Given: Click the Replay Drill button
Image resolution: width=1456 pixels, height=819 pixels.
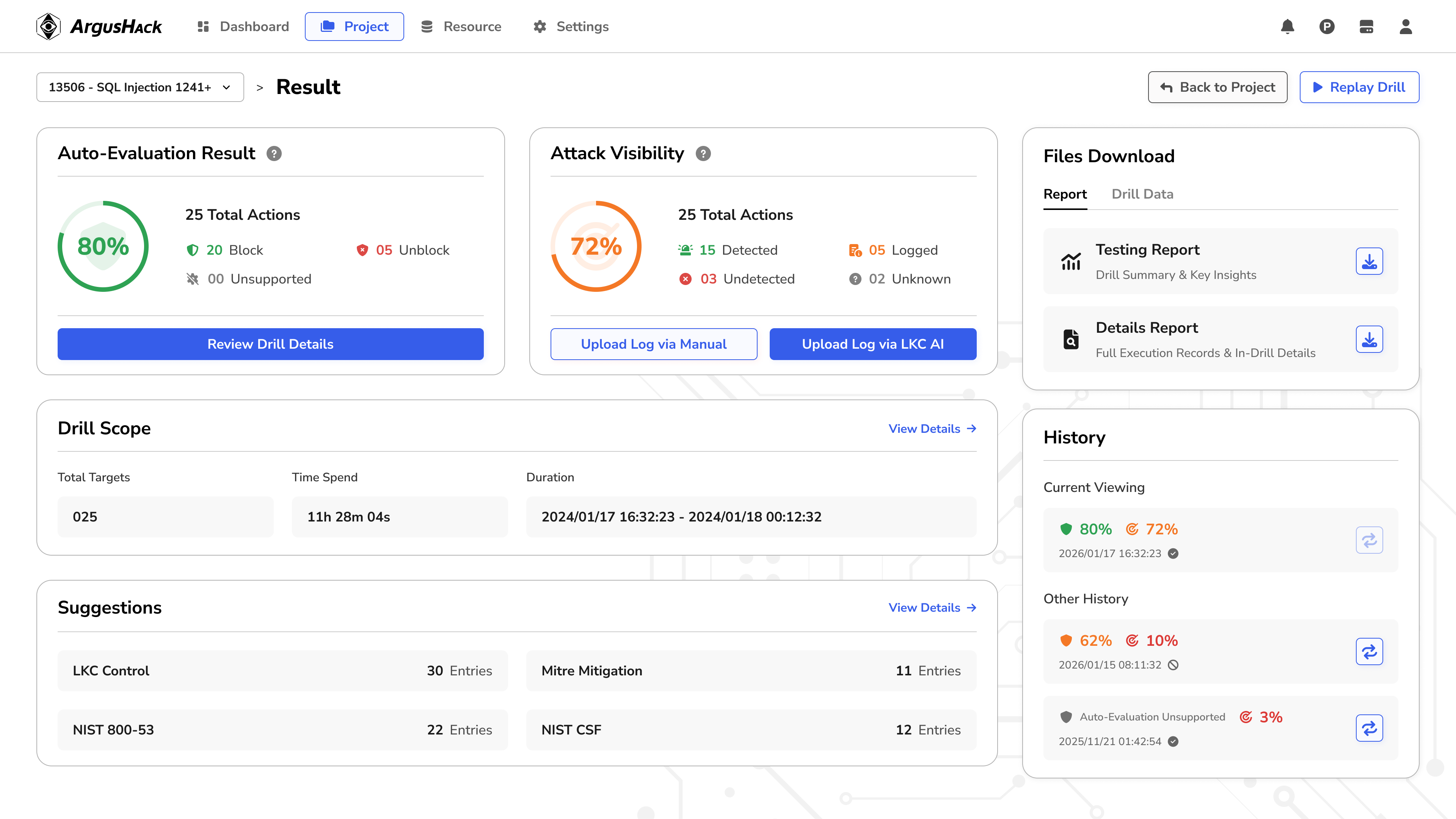Looking at the screenshot, I should pos(1359,87).
